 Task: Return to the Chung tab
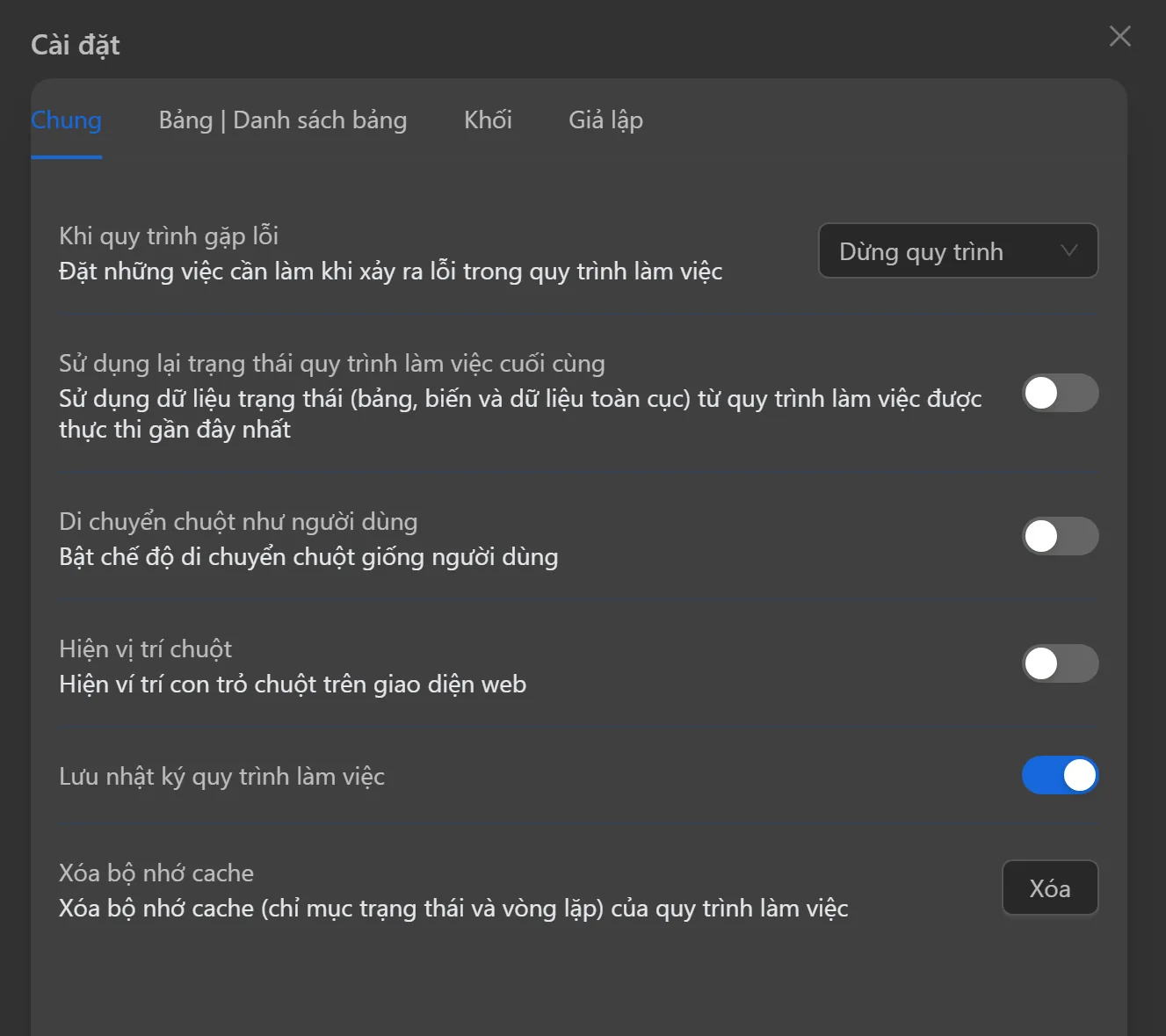66,120
